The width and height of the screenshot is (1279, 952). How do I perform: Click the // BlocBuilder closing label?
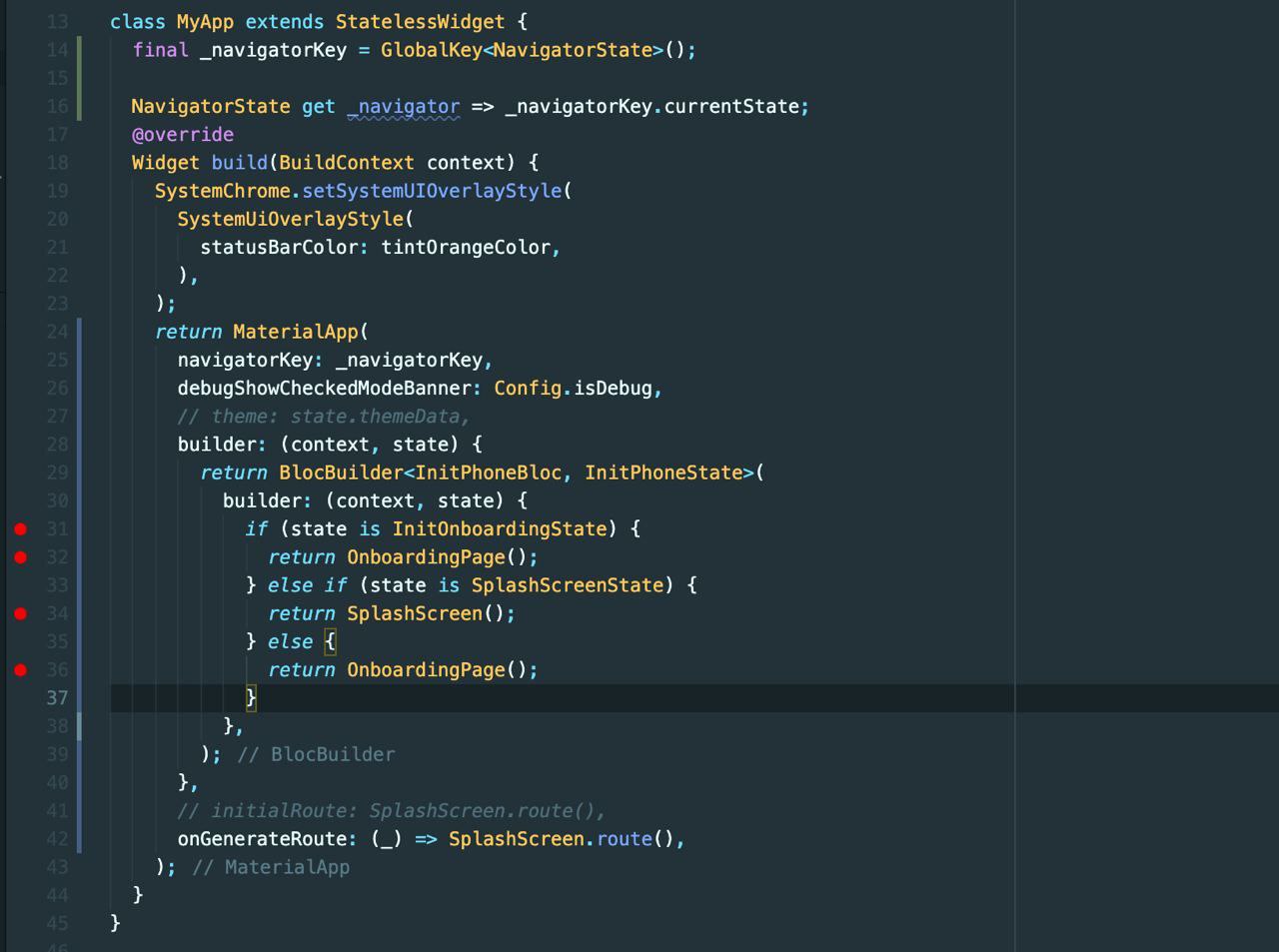click(x=316, y=754)
